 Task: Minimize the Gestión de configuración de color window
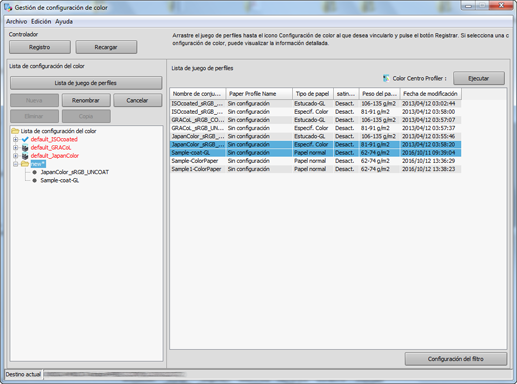click(x=469, y=5)
